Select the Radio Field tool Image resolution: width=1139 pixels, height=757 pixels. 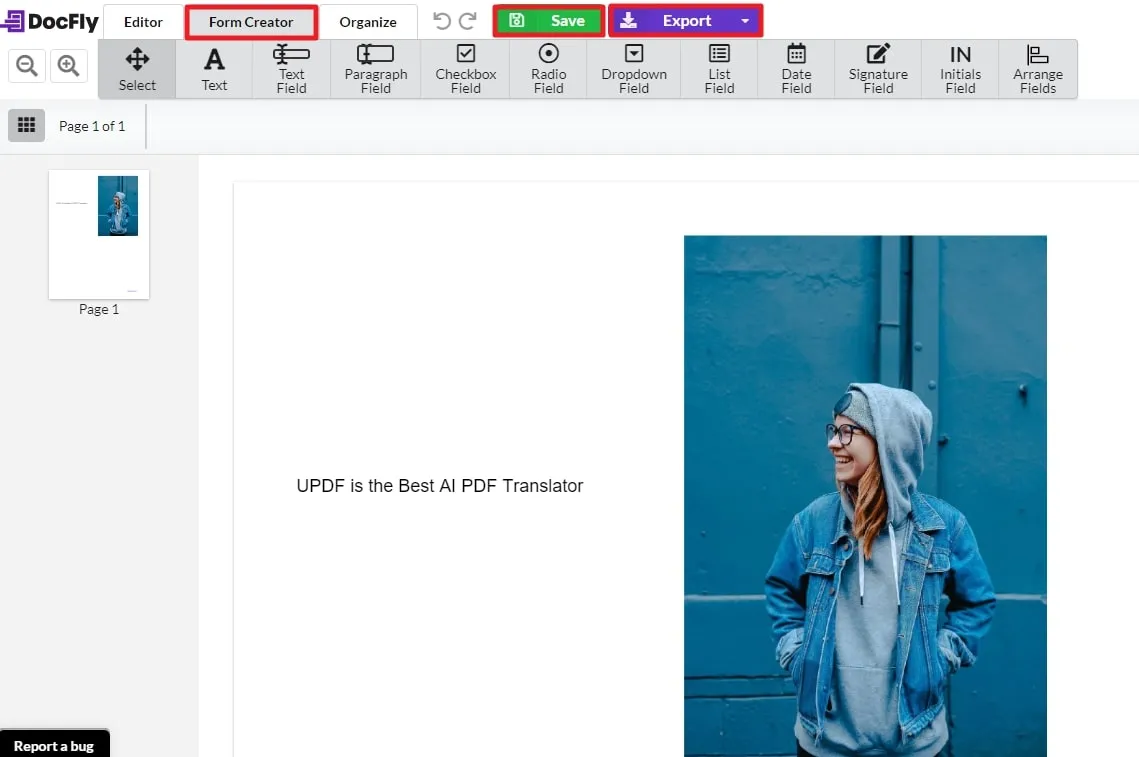point(548,68)
